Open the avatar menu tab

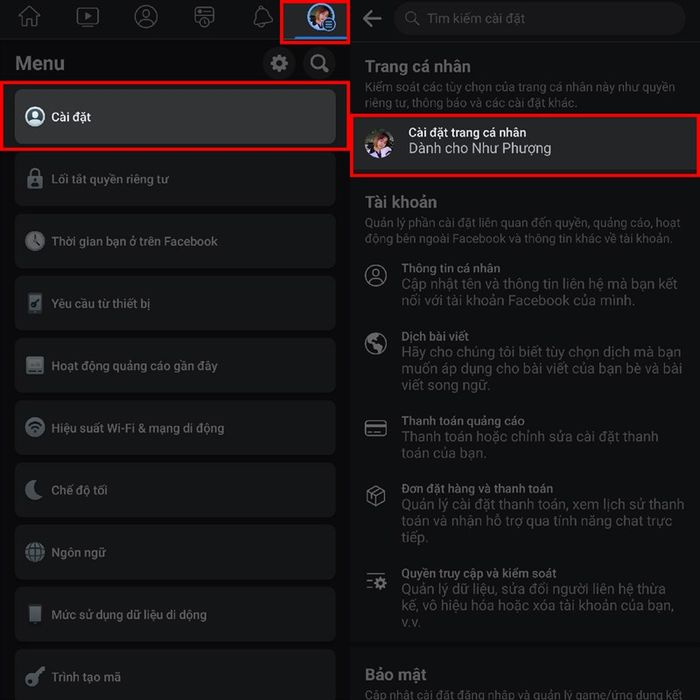coord(321,18)
